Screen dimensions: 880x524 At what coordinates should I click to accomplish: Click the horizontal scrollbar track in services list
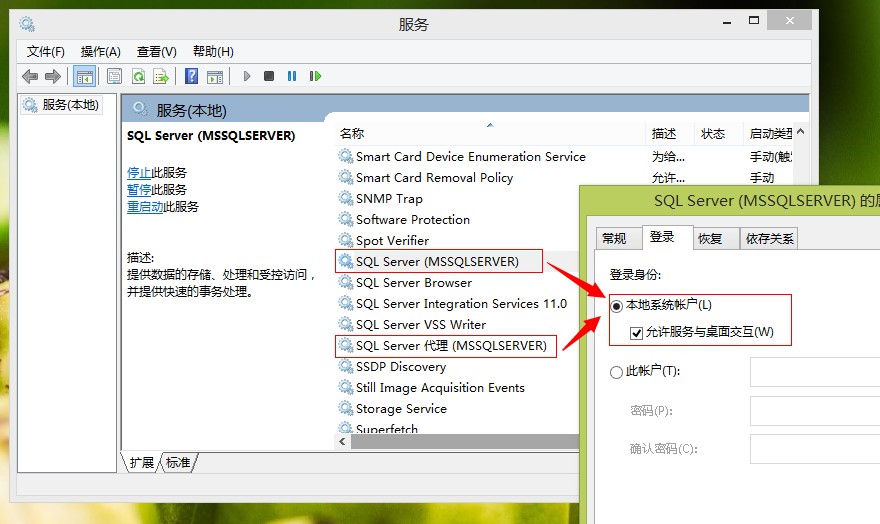(465, 442)
